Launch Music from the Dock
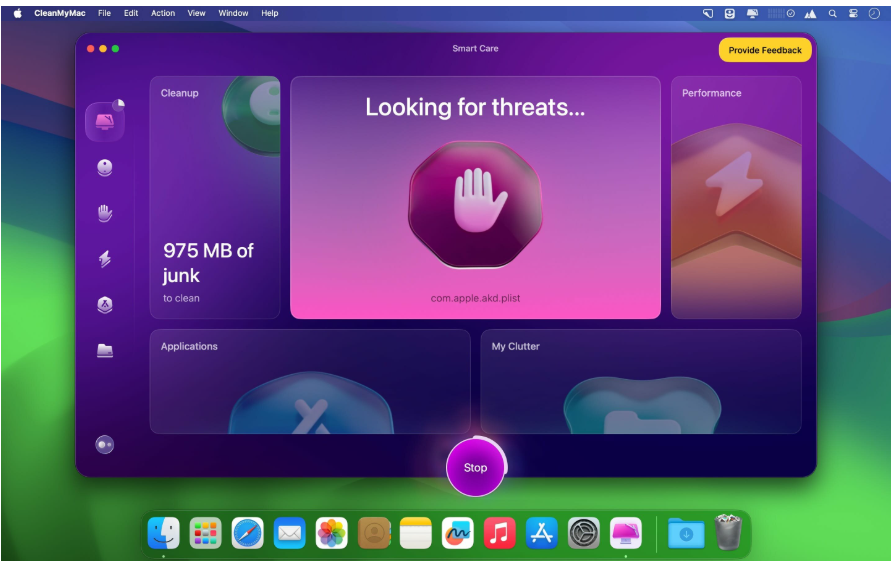Image resolution: width=892 pixels, height=561 pixels. [499, 533]
